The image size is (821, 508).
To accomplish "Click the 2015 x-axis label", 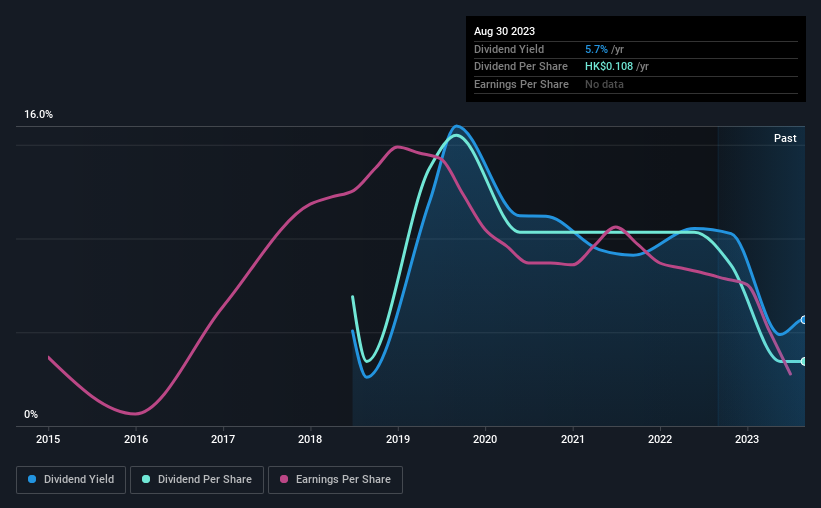I will pyautogui.click(x=49, y=439).
